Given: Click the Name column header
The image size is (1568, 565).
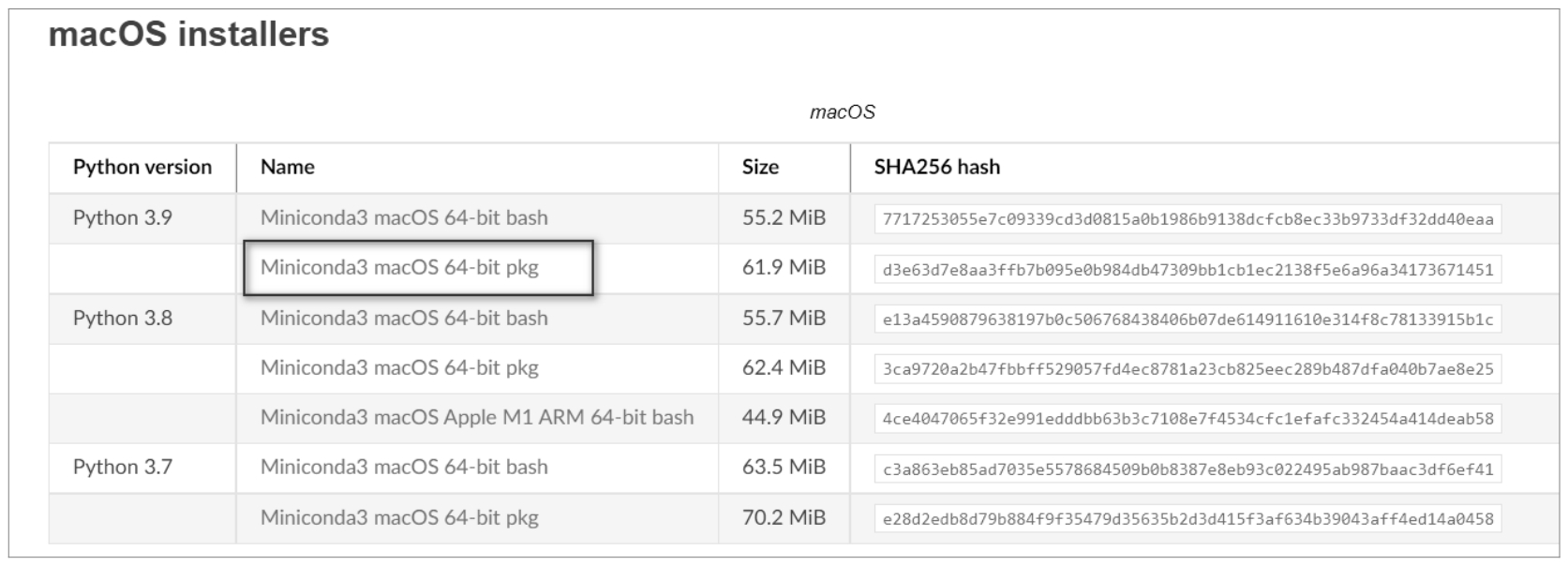Looking at the screenshot, I should (x=288, y=167).
